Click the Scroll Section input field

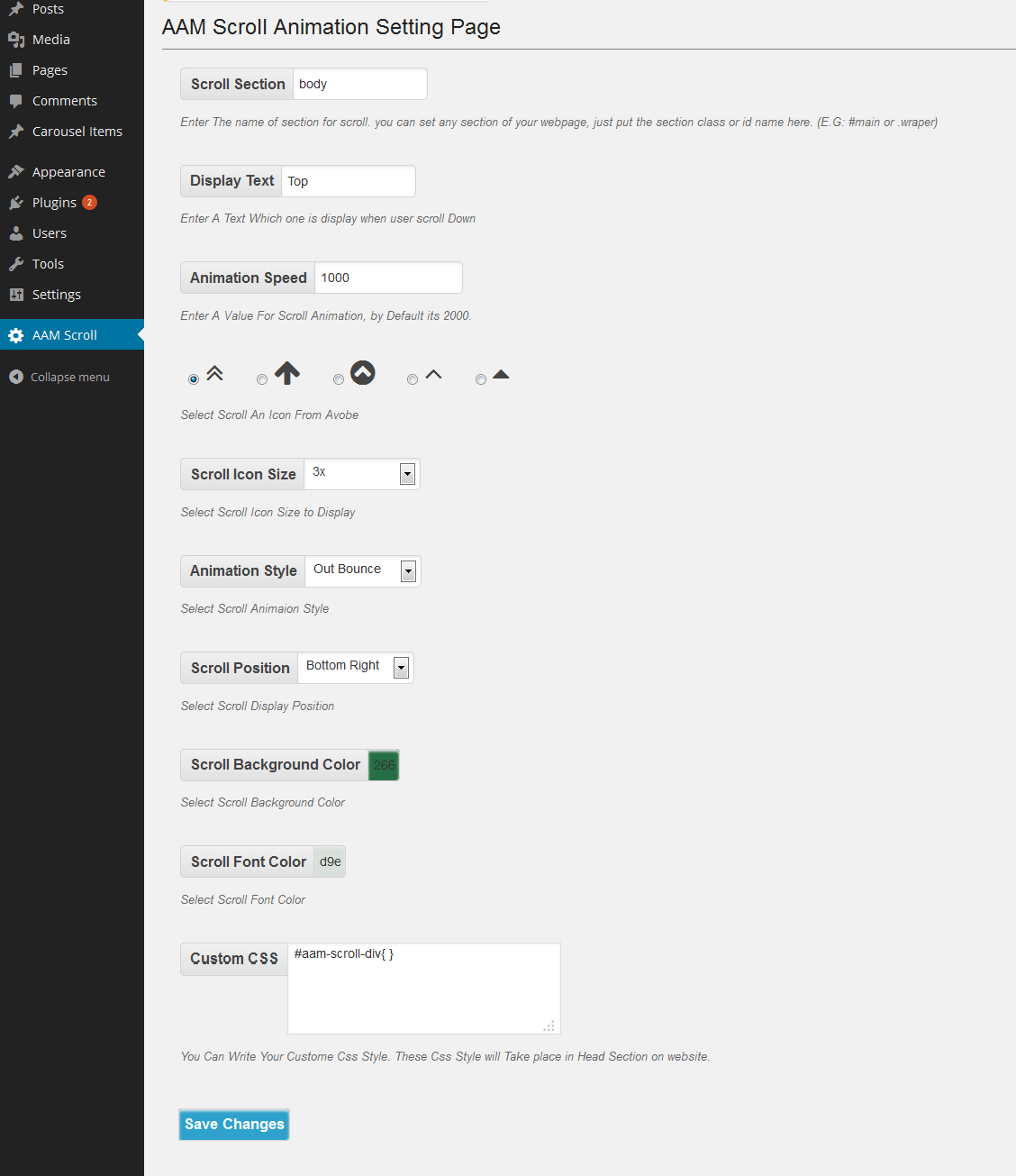click(360, 84)
